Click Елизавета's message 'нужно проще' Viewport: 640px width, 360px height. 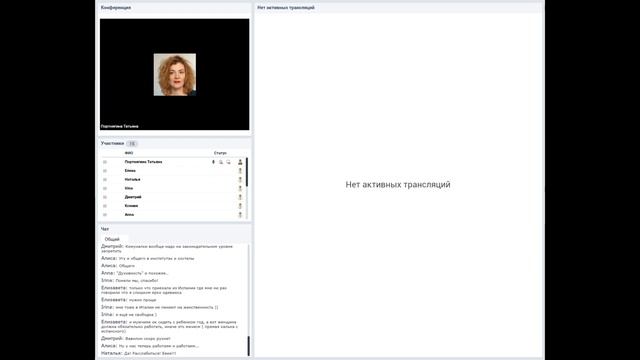click(x=129, y=300)
